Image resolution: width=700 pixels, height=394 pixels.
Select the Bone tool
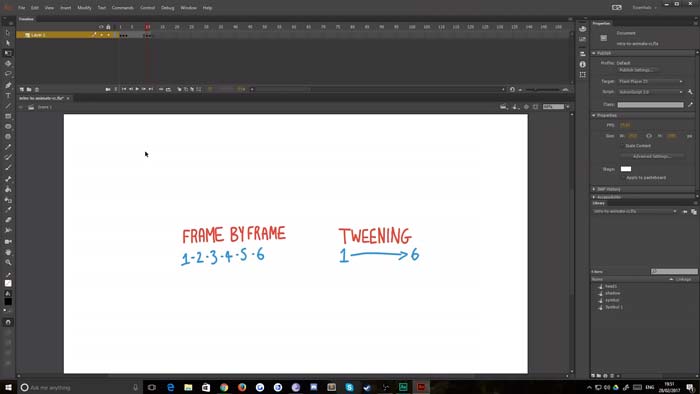(8, 178)
